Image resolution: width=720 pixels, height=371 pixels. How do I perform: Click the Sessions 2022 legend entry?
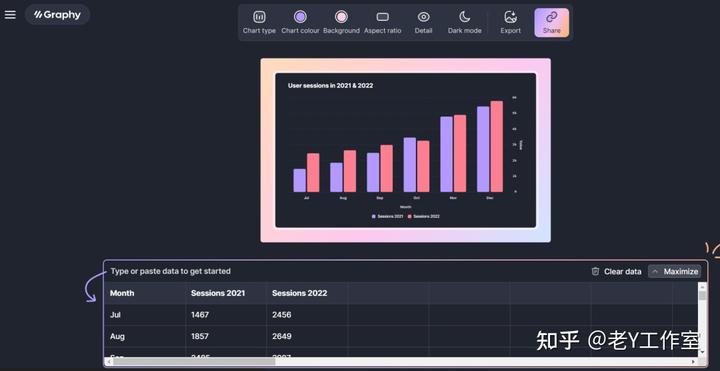click(423, 216)
